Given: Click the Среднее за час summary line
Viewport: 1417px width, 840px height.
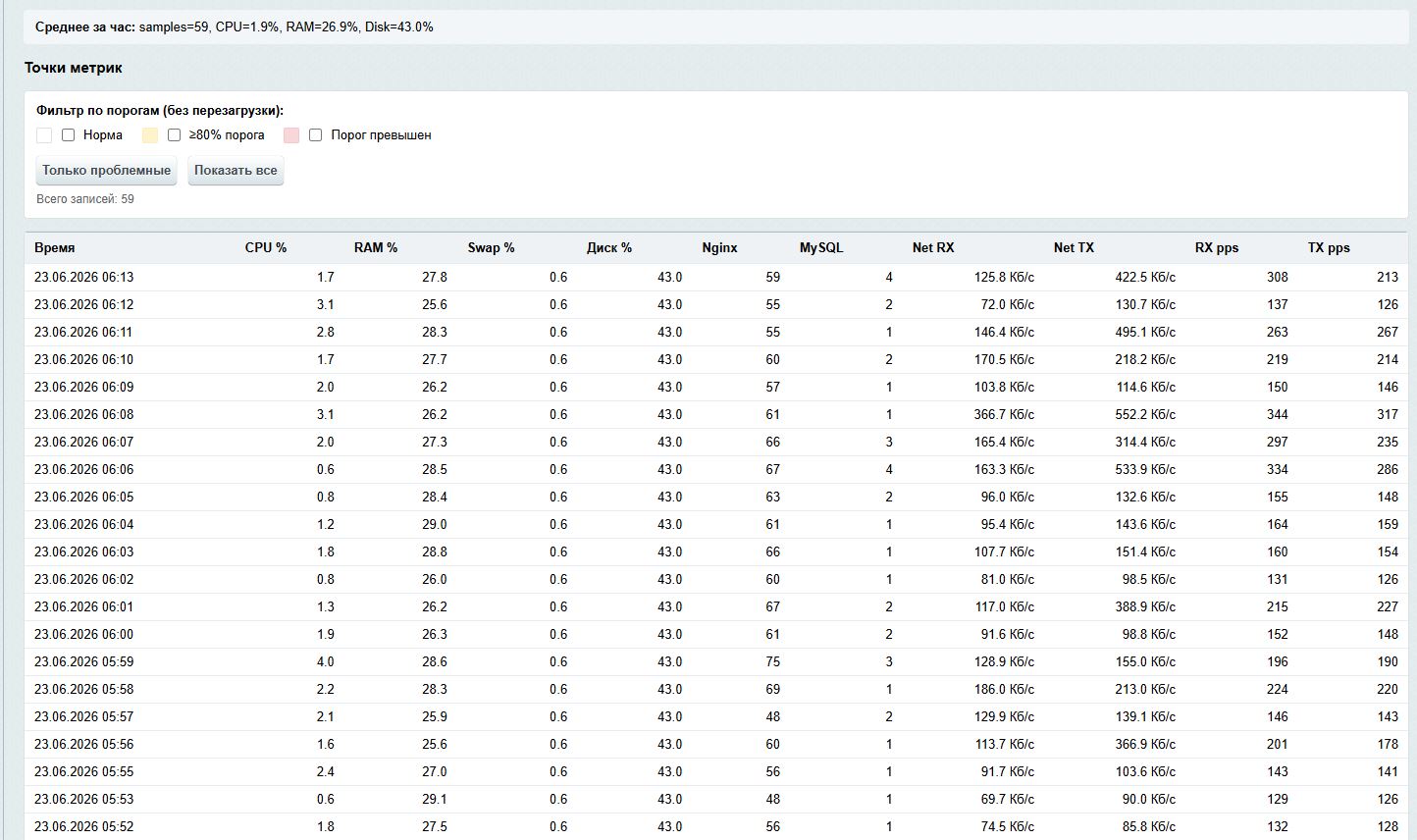Looking at the screenshot, I should 235,27.
